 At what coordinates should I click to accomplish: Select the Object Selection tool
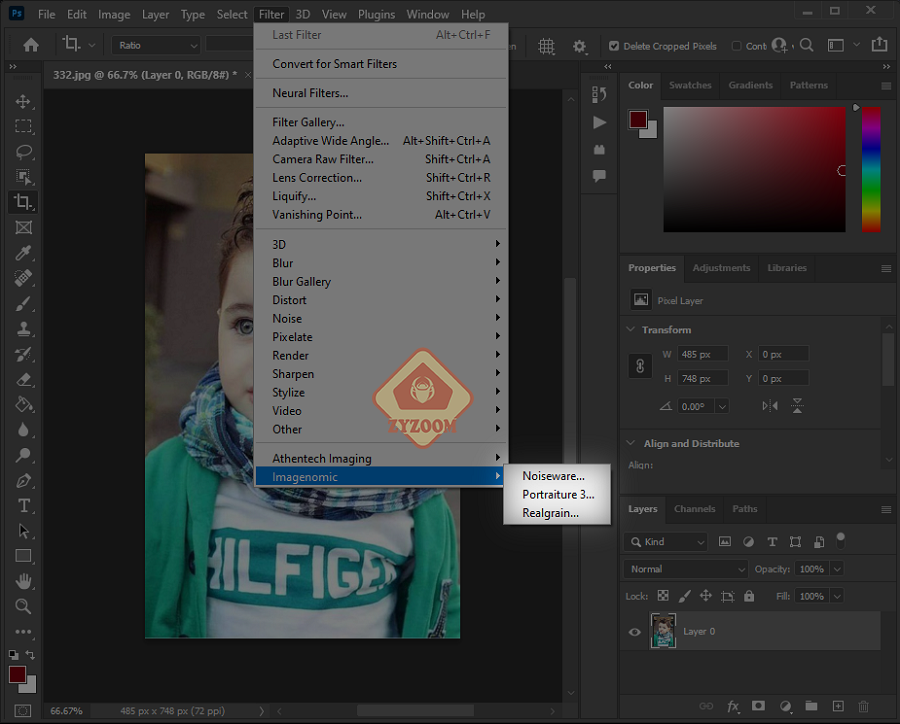coord(23,177)
